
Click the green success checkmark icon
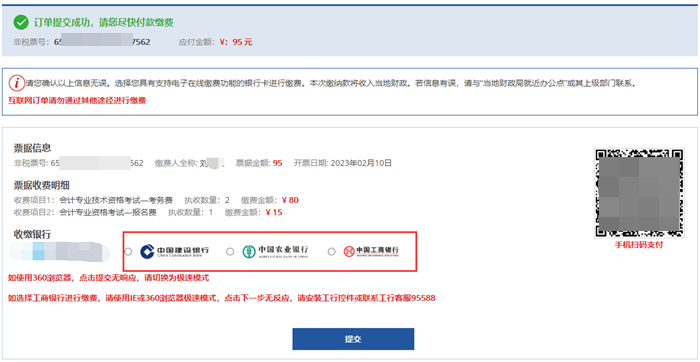21,22
